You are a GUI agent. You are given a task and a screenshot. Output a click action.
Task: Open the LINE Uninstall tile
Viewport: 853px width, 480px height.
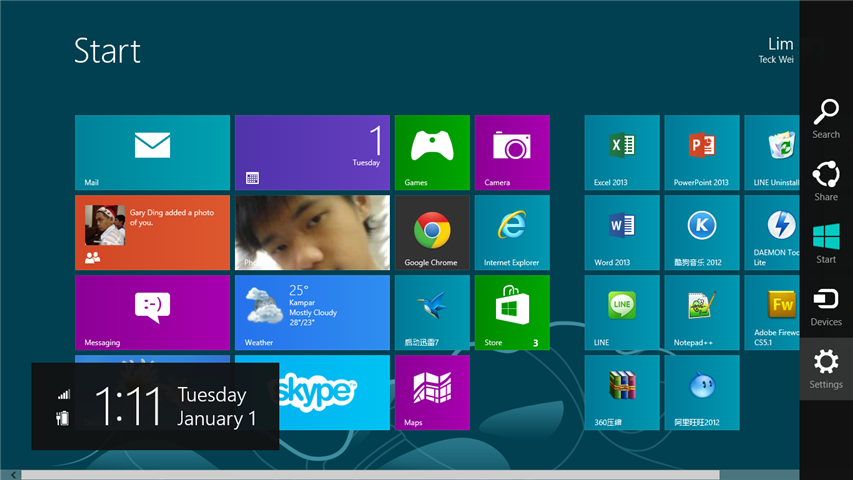coord(772,152)
